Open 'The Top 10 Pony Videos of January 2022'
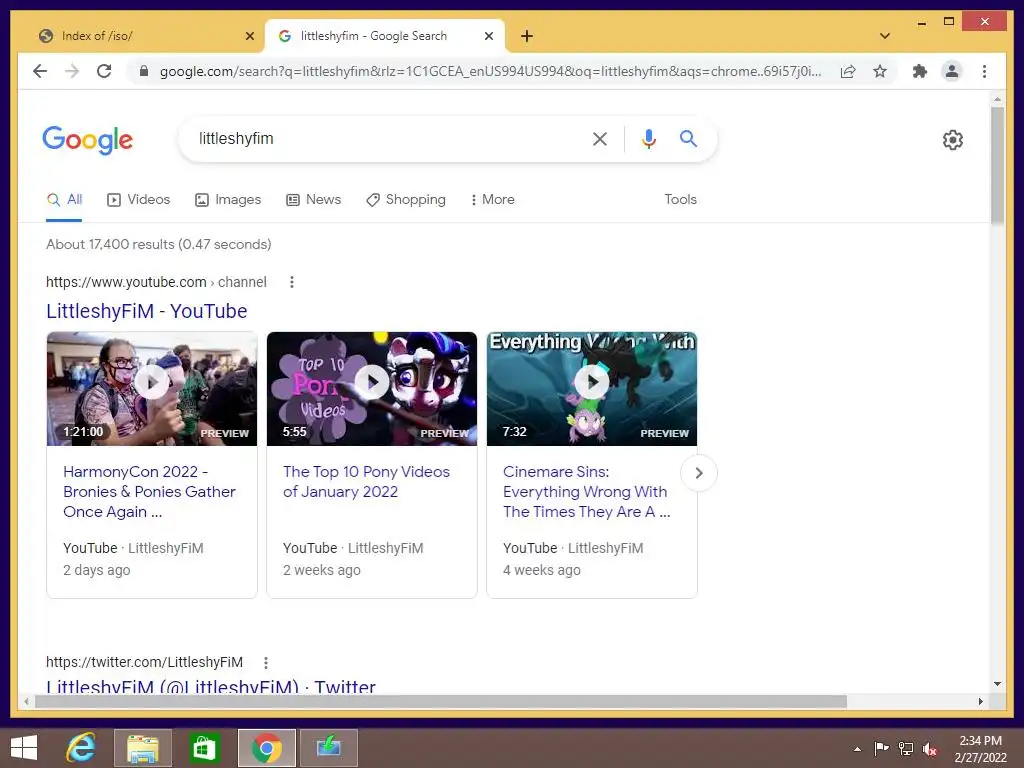The width and height of the screenshot is (1024, 768). [366, 481]
